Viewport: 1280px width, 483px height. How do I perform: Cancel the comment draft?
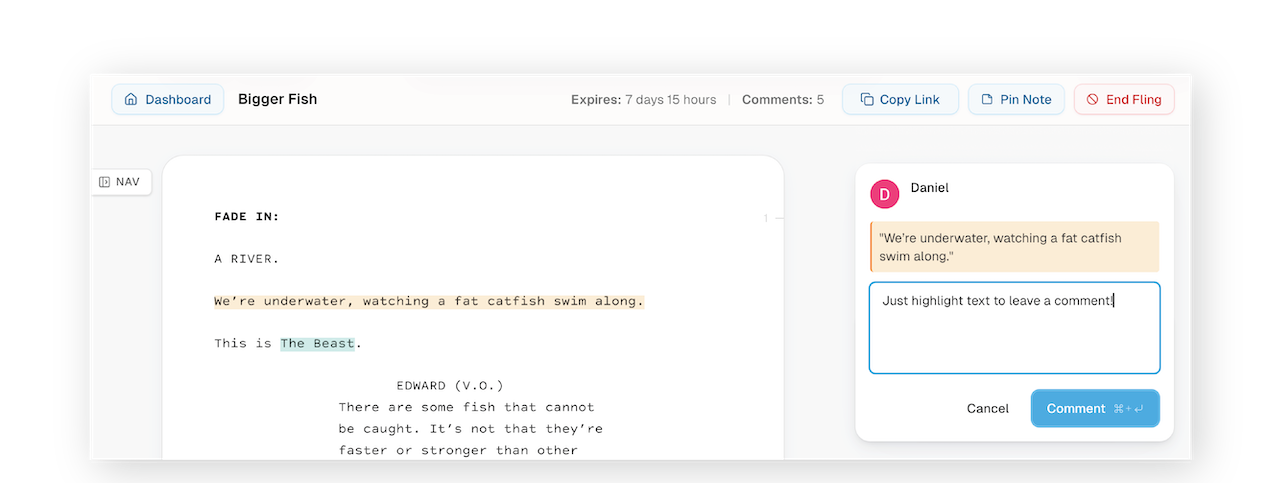coord(987,408)
